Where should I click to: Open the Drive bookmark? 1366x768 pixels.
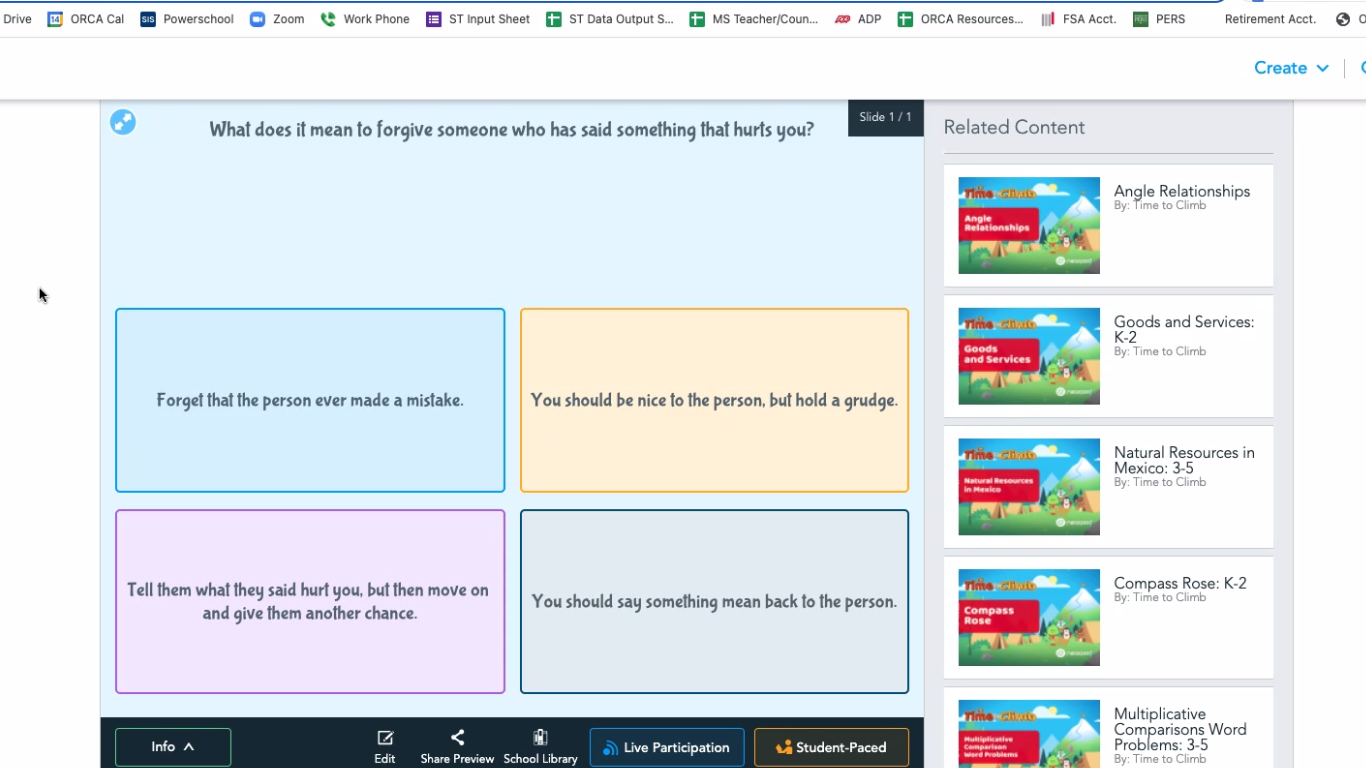pyautogui.click(x=17, y=19)
